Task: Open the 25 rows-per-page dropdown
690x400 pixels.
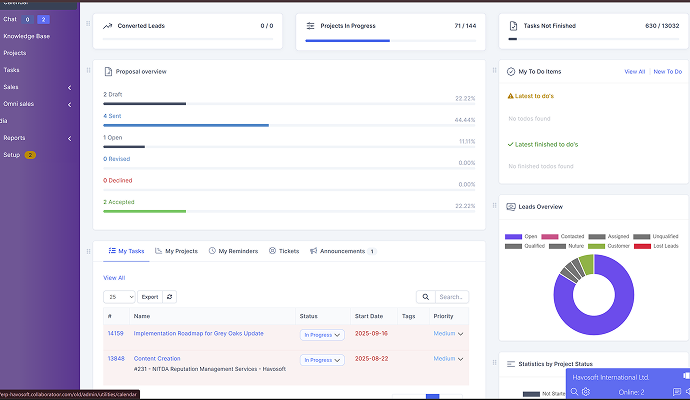Action: 118,297
